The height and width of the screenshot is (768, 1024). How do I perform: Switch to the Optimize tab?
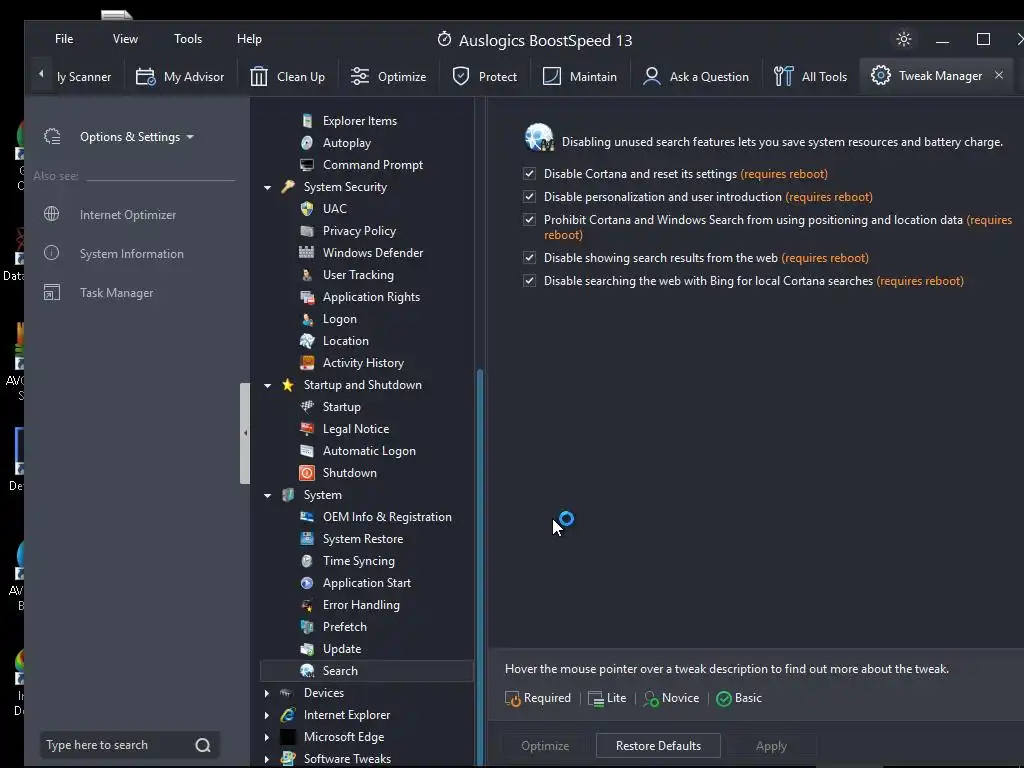click(x=389, y=76)
